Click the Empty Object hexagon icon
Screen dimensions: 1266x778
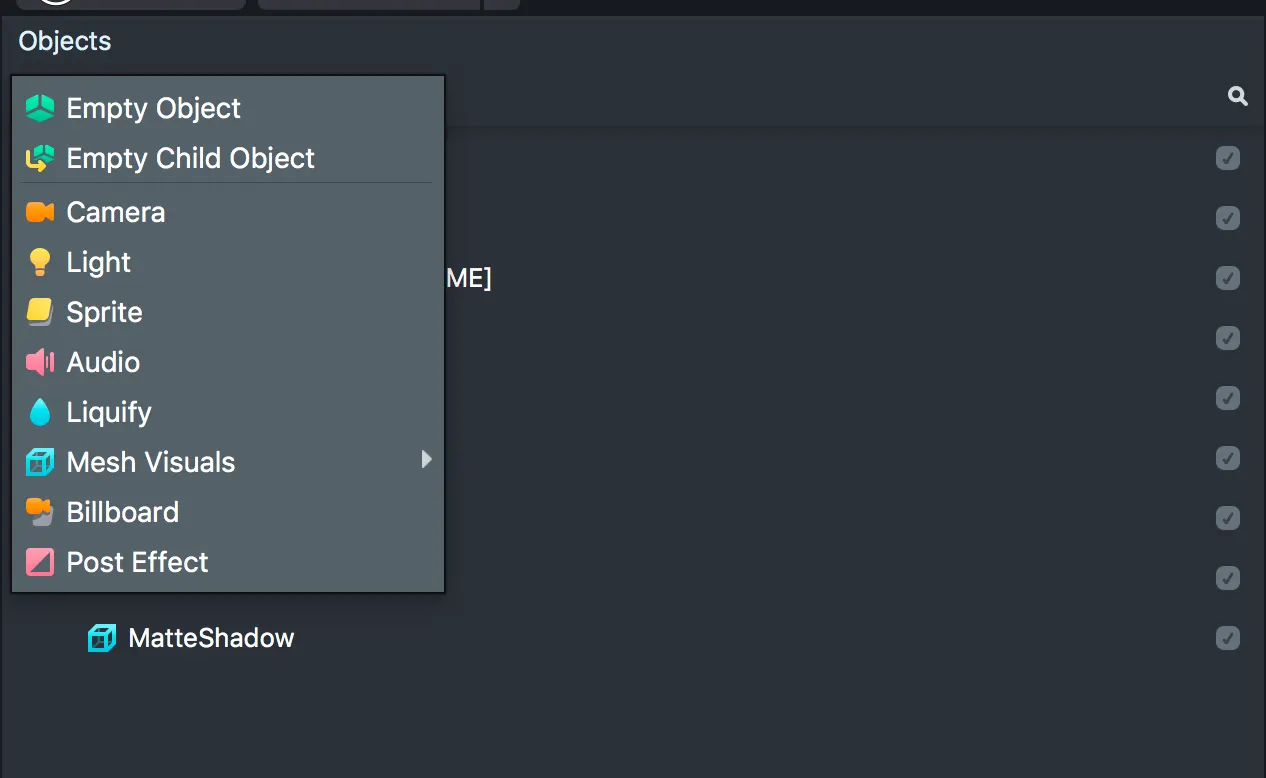tap(41, 107)
